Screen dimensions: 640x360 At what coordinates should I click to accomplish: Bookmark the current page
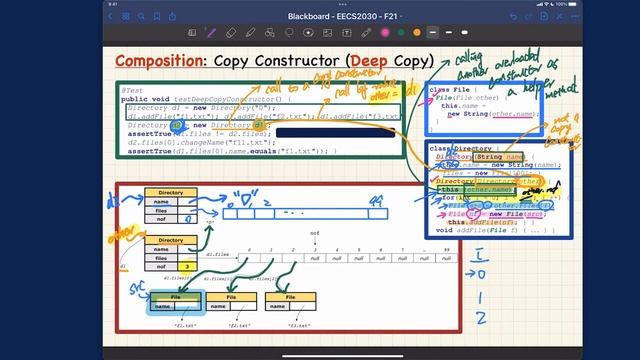pos(157,16)
